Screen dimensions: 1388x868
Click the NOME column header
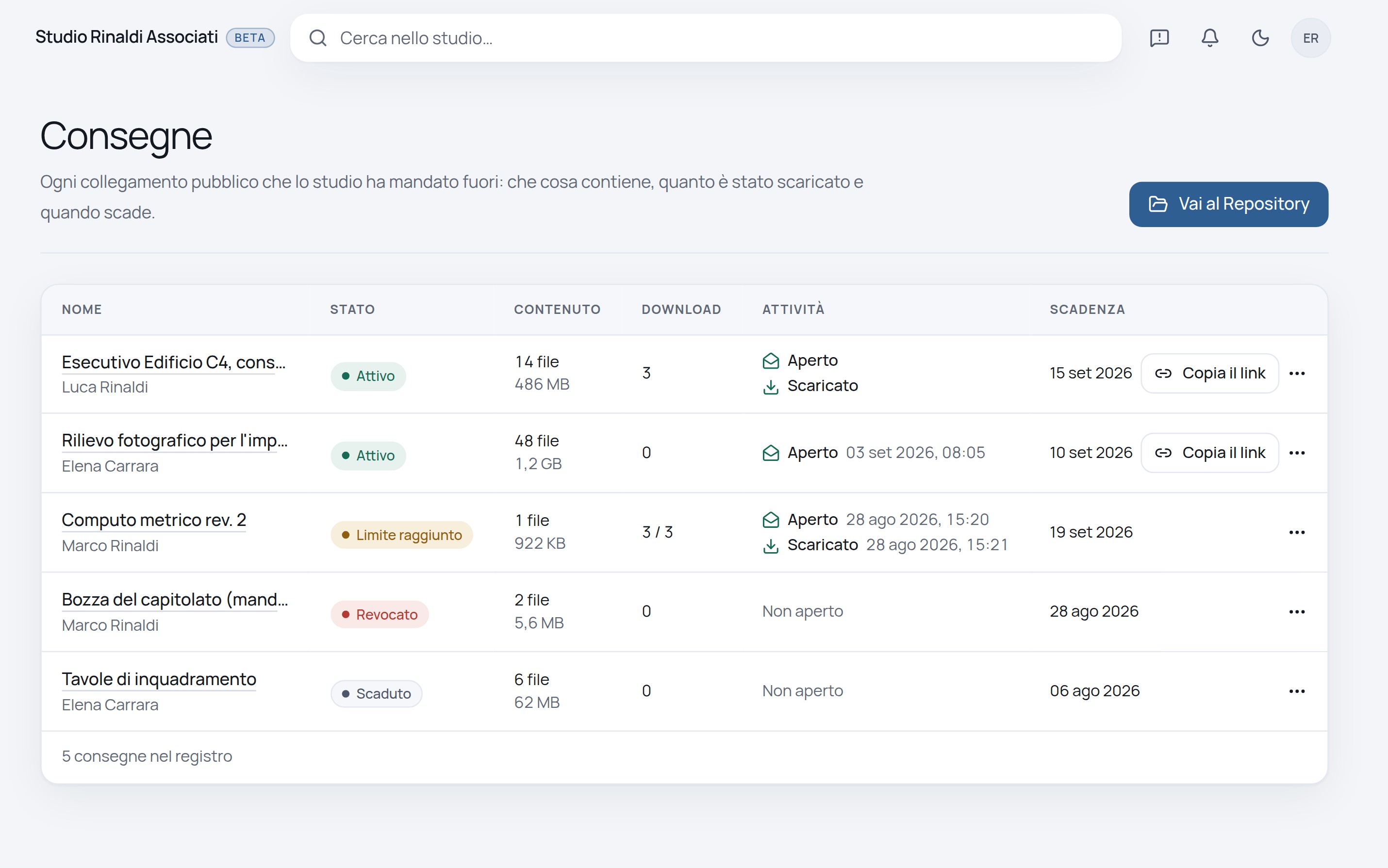[x=82, y=310]
